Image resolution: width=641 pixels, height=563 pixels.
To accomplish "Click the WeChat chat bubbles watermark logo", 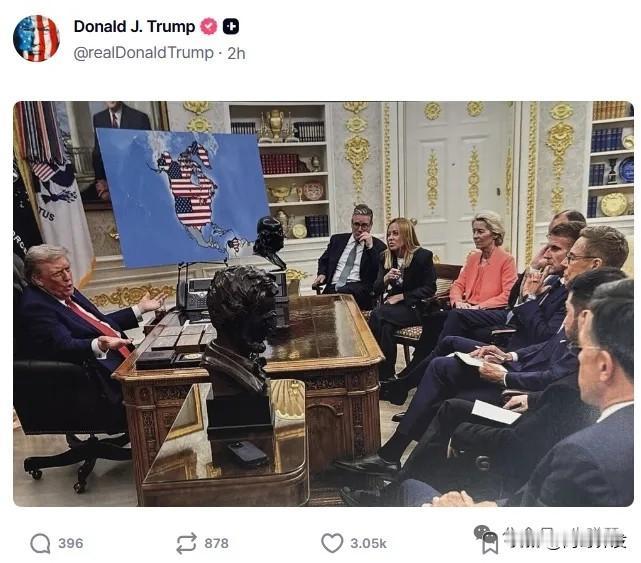I will [x=484, y=533].
